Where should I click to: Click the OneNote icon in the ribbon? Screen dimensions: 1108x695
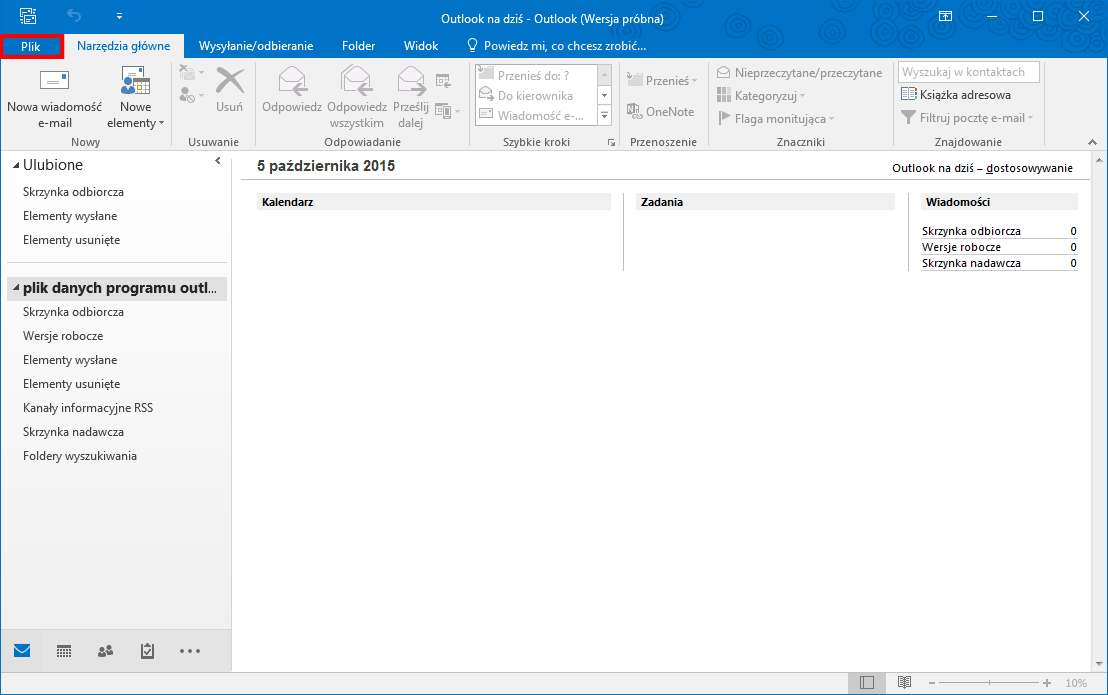pos(633,111)
